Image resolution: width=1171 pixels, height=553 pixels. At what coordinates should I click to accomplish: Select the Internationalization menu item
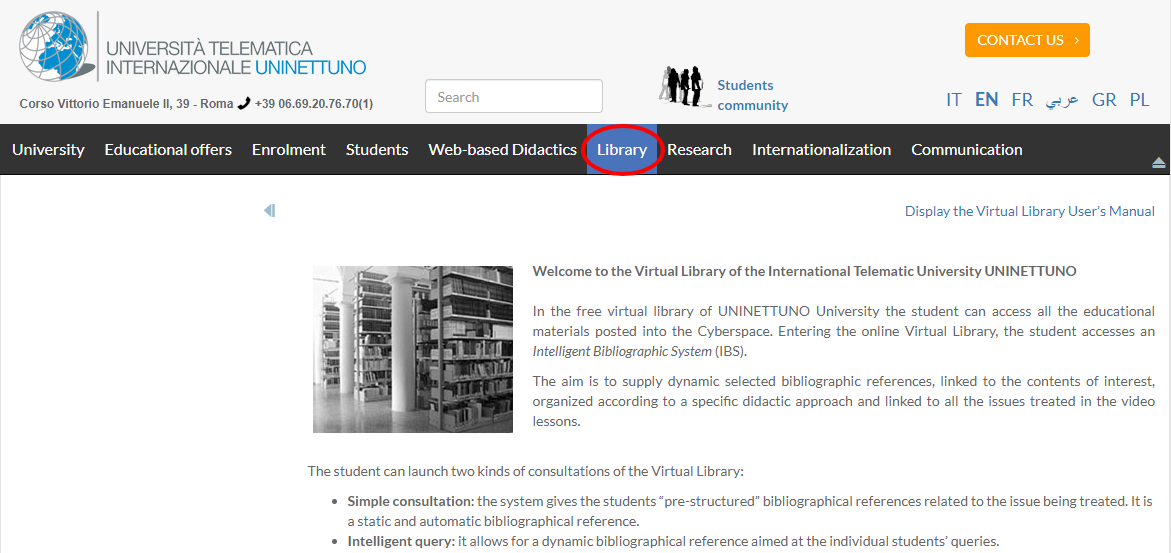click(821, 150)
